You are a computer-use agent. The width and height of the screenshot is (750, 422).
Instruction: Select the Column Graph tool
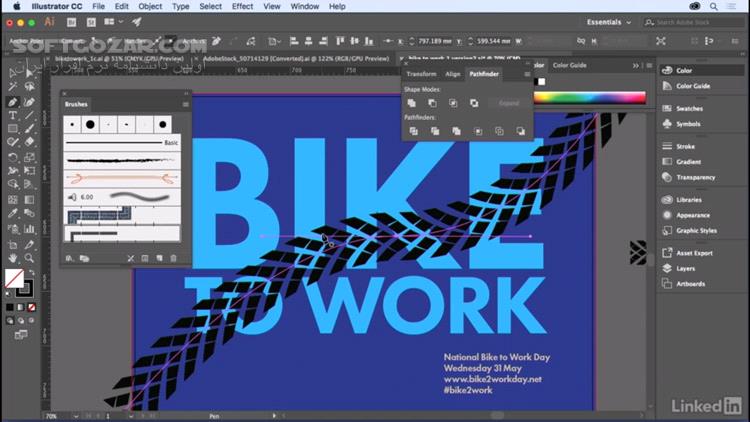[x=29, y=229]
